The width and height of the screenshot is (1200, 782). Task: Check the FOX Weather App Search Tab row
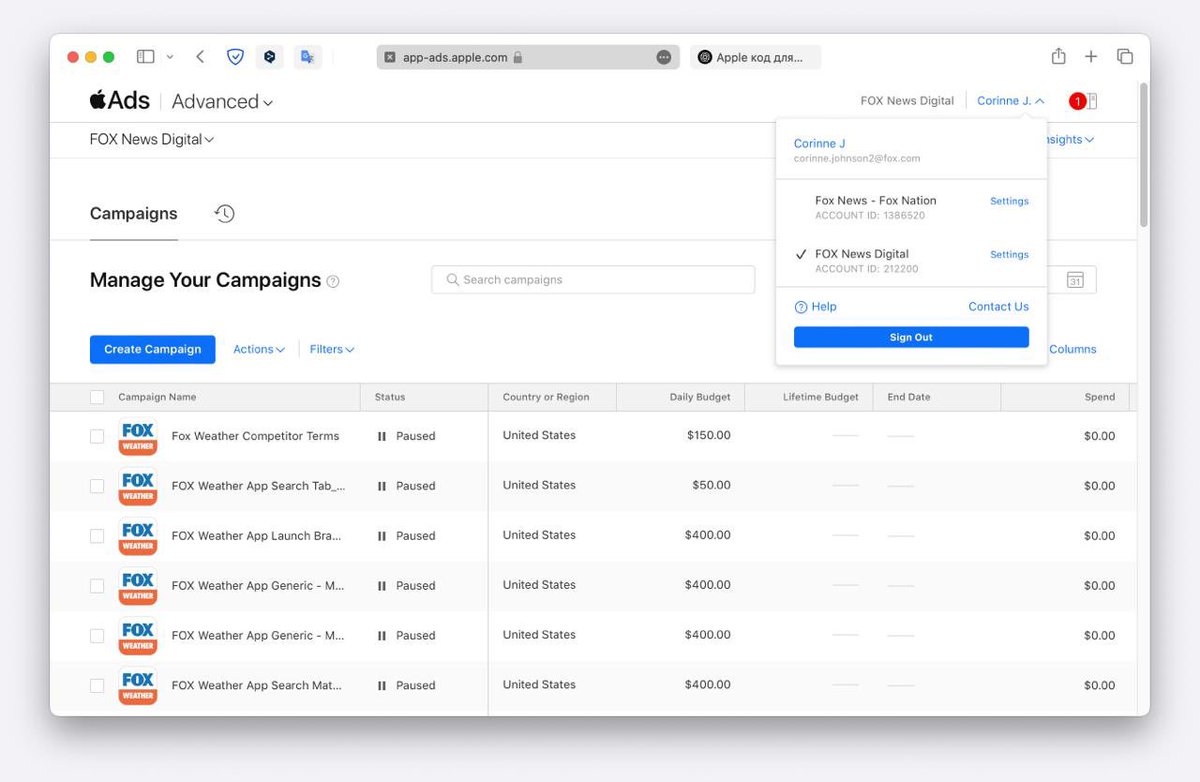click(97, 486)
